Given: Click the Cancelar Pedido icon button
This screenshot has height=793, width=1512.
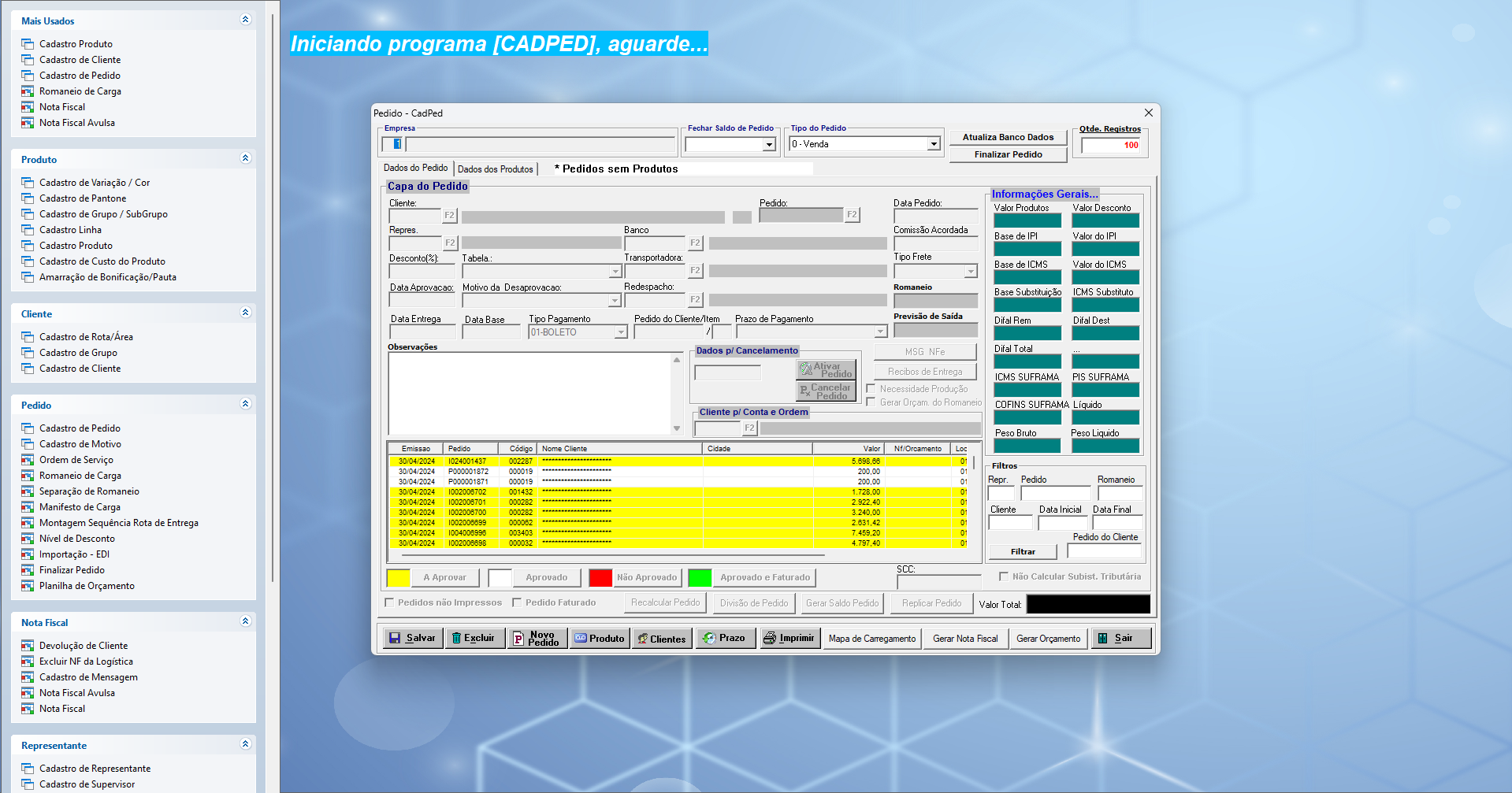Looking at the screenshot, I should [x=826, y=391].
